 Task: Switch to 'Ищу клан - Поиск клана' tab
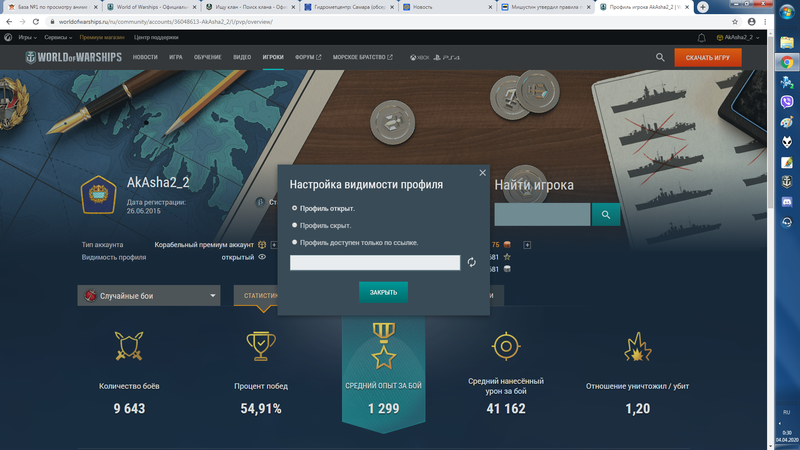[x=249, y=7]
